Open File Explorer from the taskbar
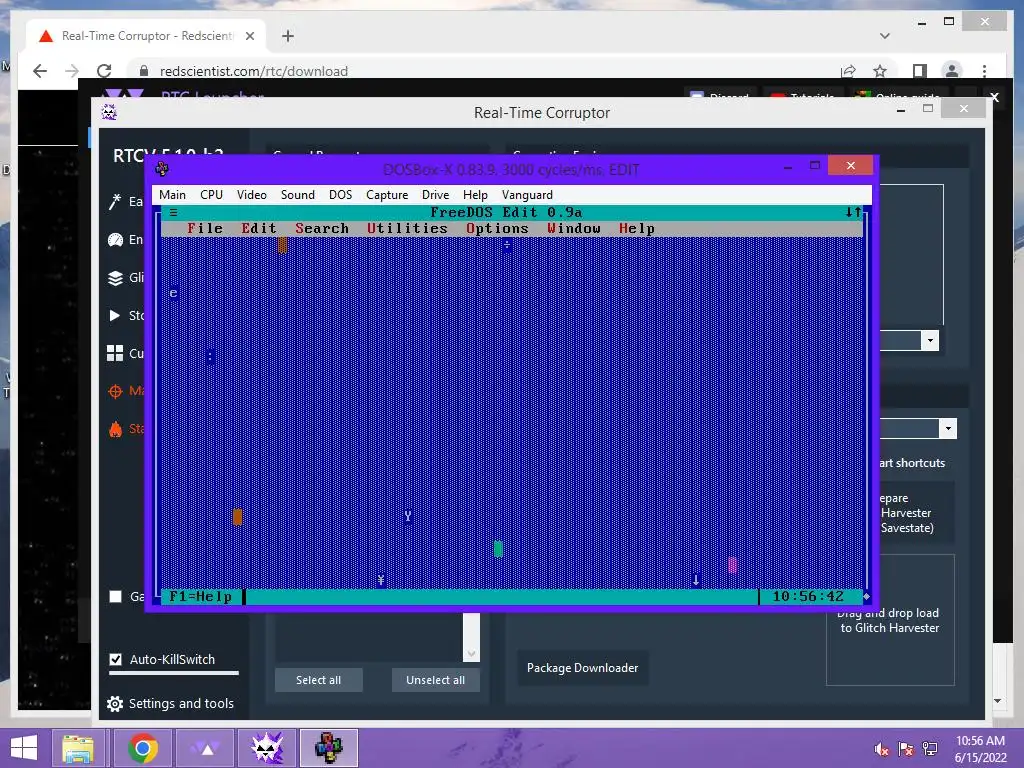The height and width of the screenshot is (768, 1024). point(78,748)
